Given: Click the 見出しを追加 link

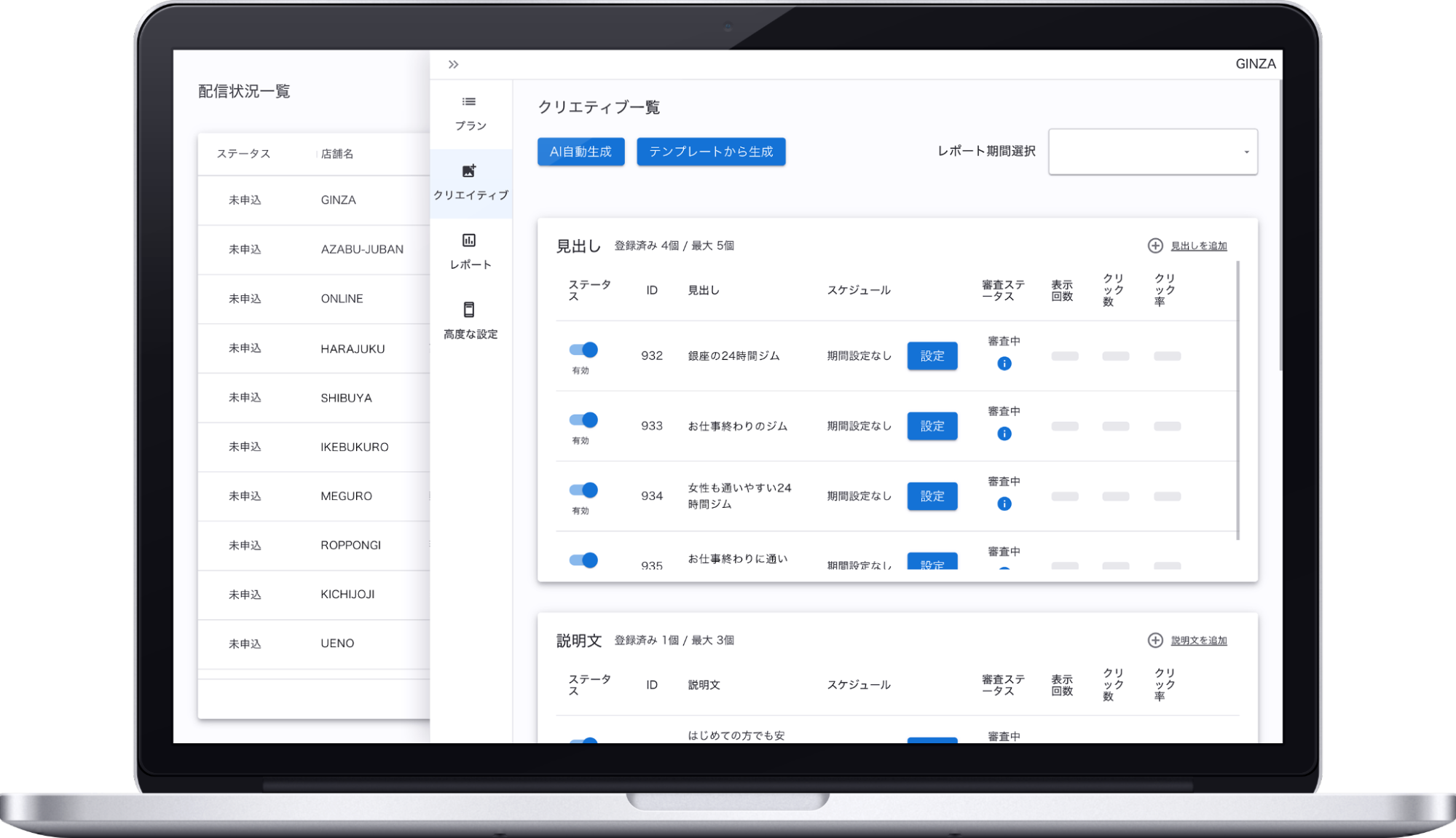Looking at the screenshot, I should [x=1198, y=246].
